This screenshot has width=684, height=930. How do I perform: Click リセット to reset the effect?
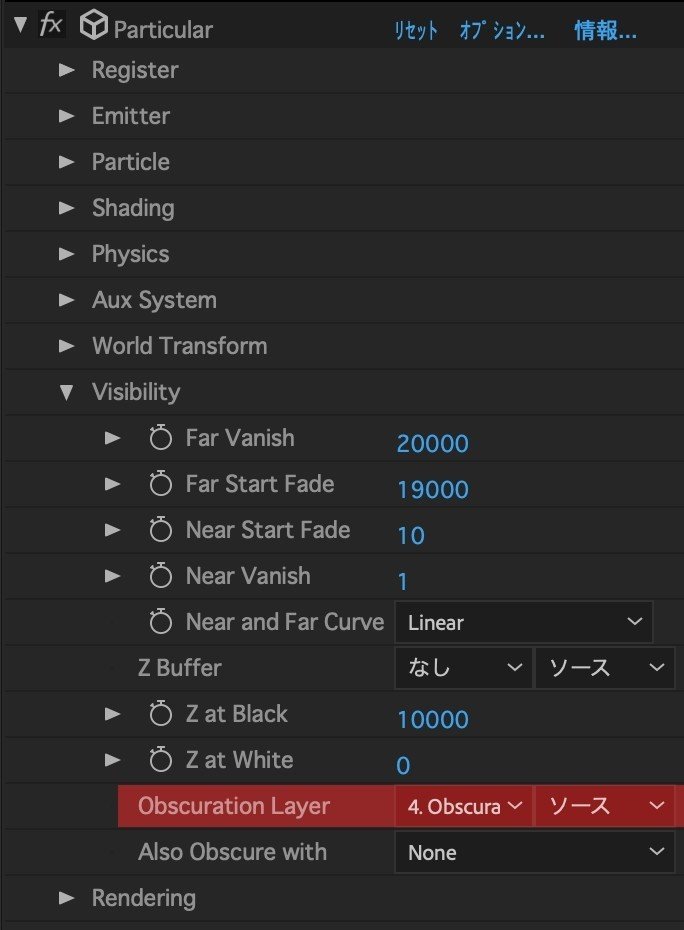[x=416, y=30]
